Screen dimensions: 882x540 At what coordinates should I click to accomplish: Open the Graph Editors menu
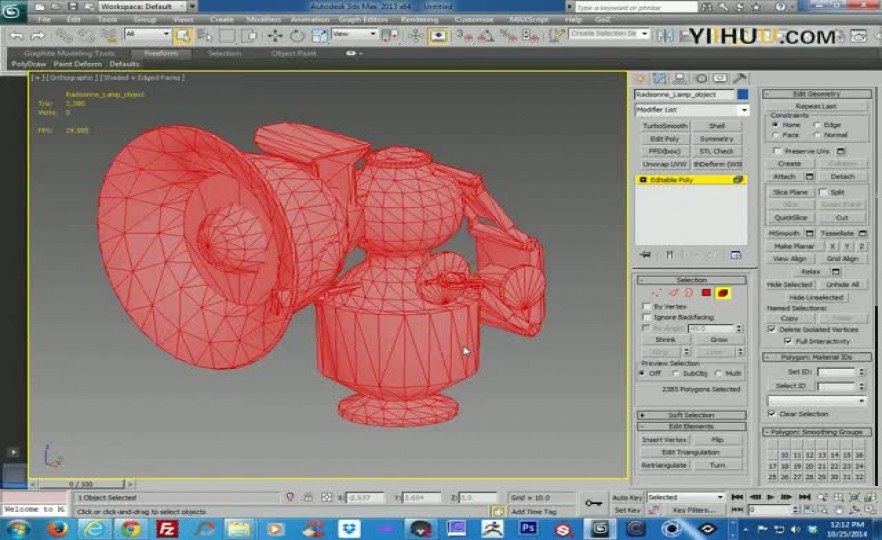coord(363,20)
